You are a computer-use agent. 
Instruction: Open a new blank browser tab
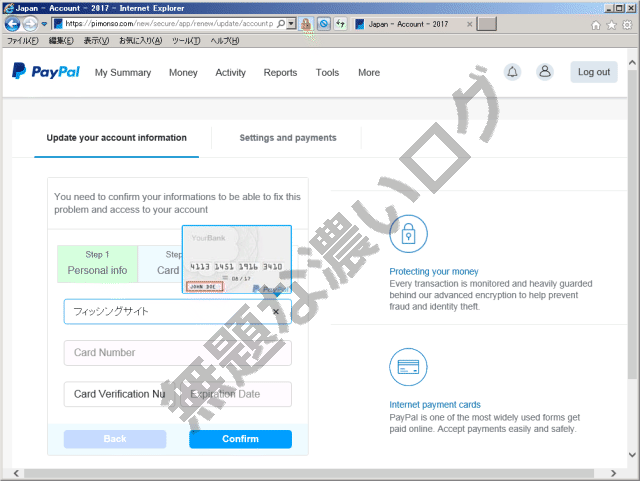487,24
